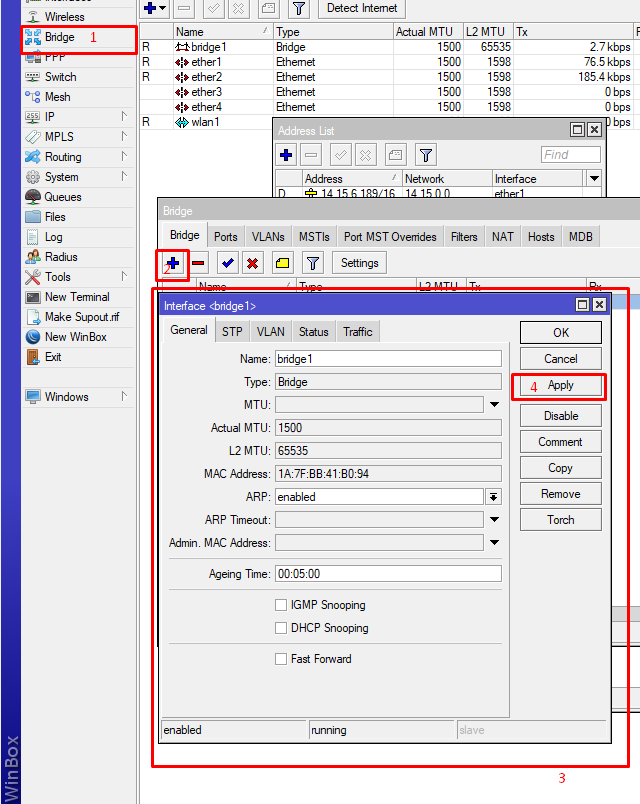The width and height of the screenshot is (640, 804).
Task: Click the Apply button
Action: [560, 386]
